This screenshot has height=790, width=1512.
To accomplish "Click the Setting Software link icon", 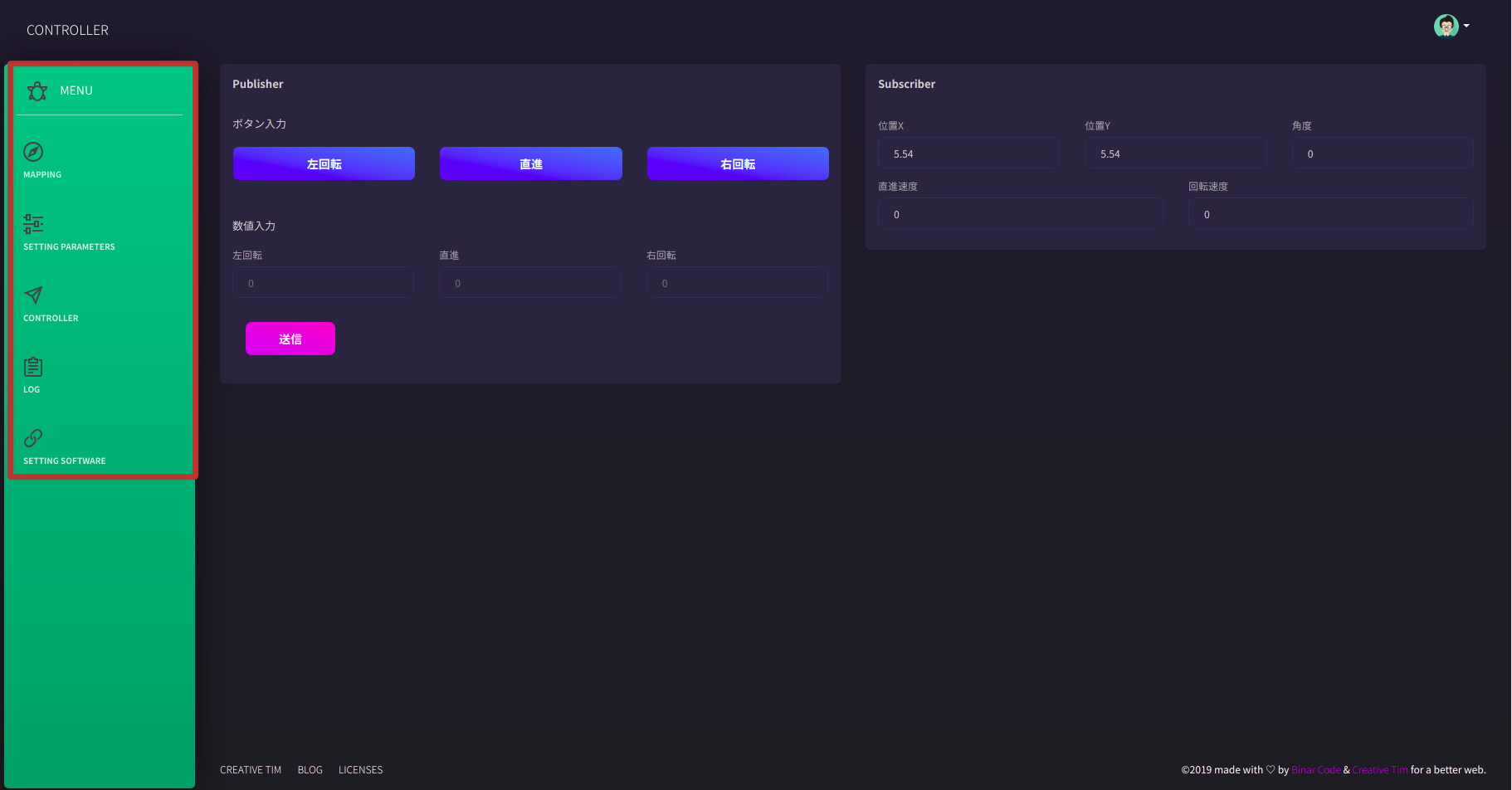I will [x=33, y=438].
